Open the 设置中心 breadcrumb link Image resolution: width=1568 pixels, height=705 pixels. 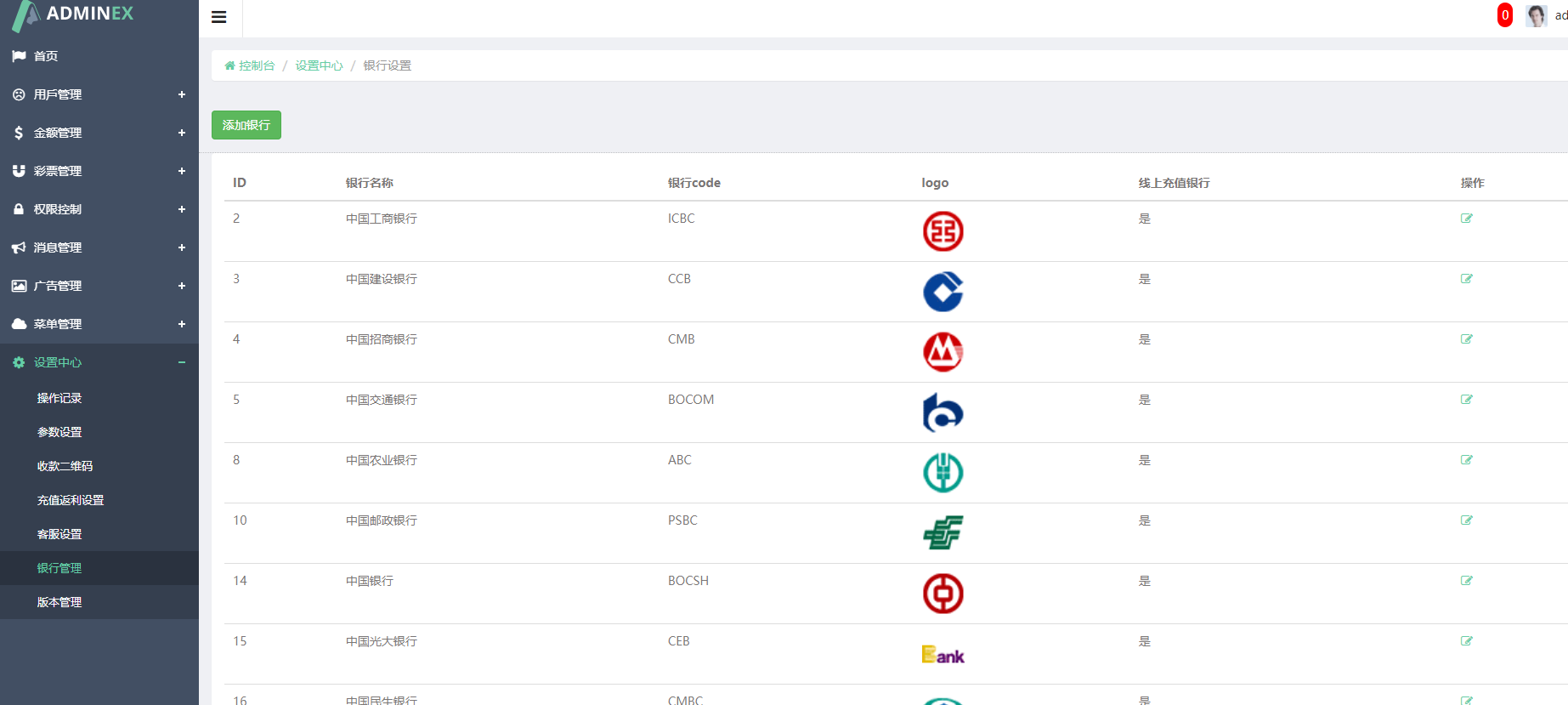click(x=319, y=65)
